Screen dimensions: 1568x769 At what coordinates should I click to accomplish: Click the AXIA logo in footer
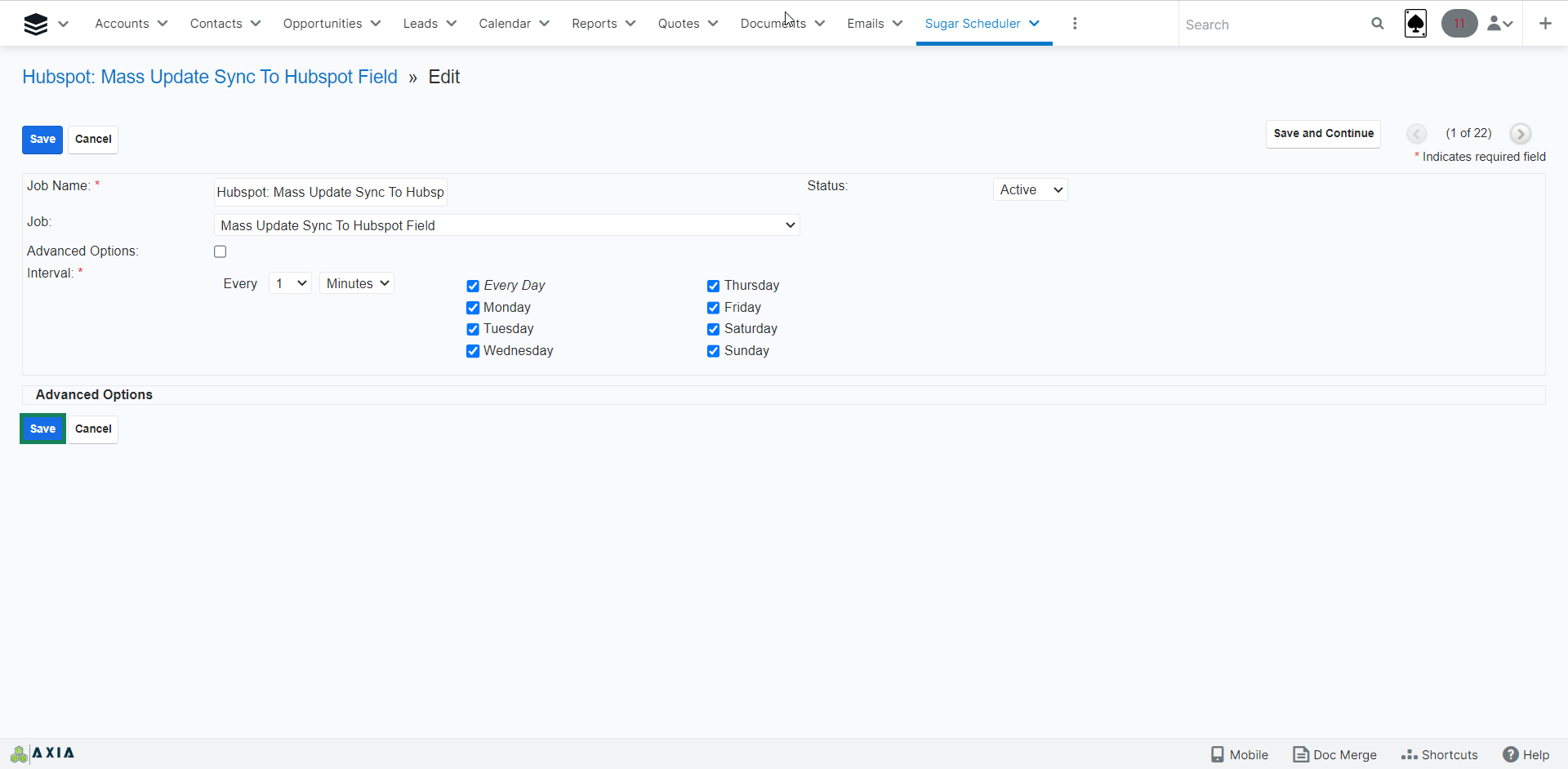(43, 753)
